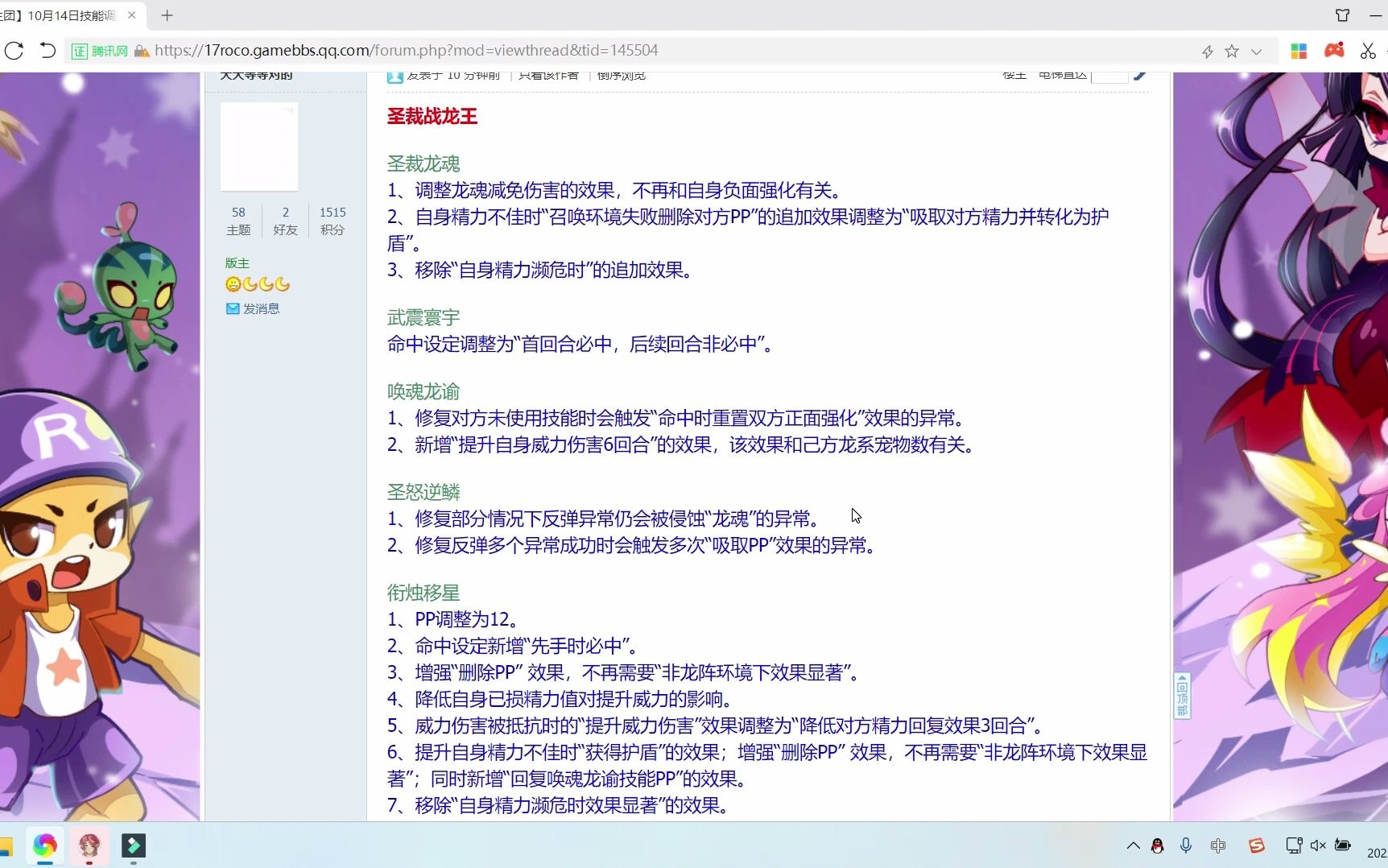Jump back to top with 回顶部
The width and height of the screenshot is (1388, 868).
1182,696
